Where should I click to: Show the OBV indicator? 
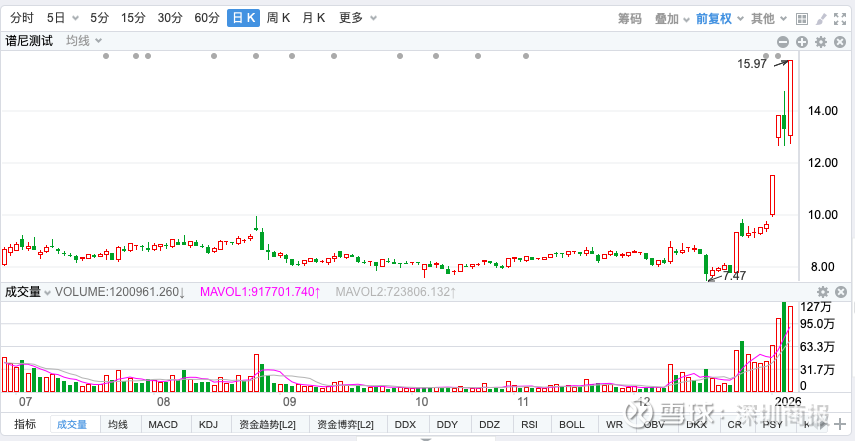(x=653, y=425)
